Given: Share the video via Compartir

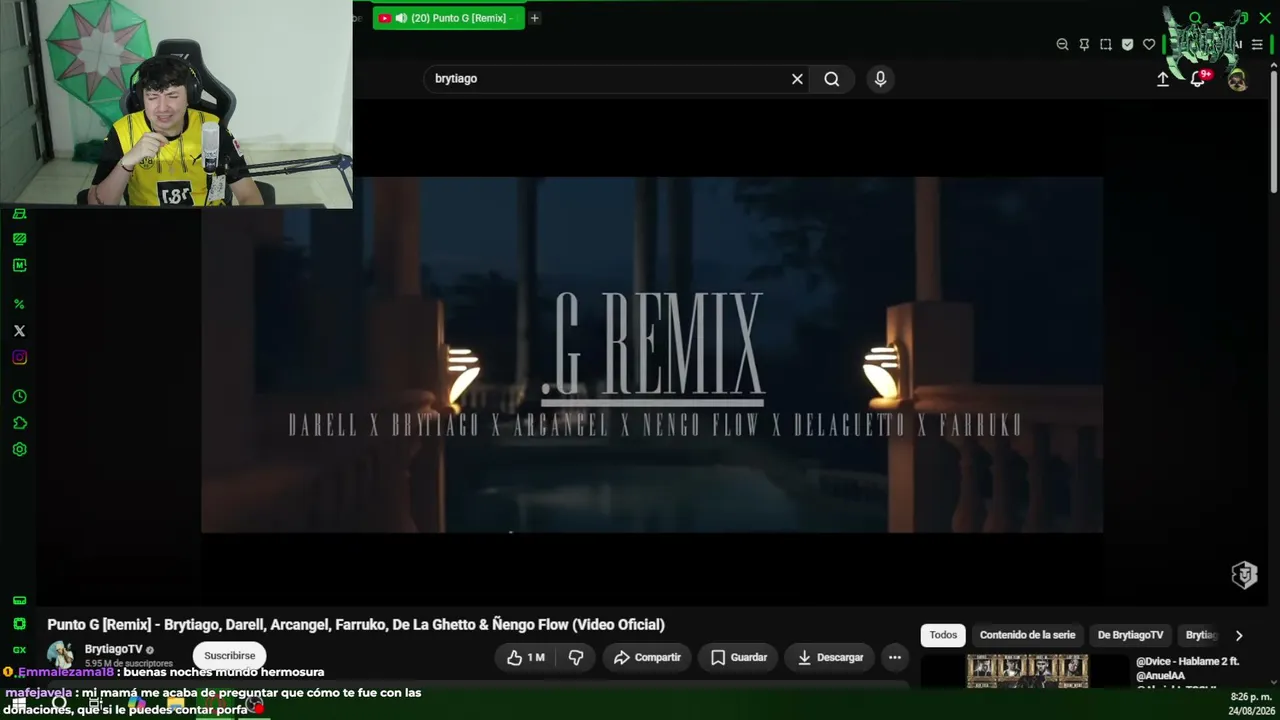Looking at the screenshot, I should point(647,657).
